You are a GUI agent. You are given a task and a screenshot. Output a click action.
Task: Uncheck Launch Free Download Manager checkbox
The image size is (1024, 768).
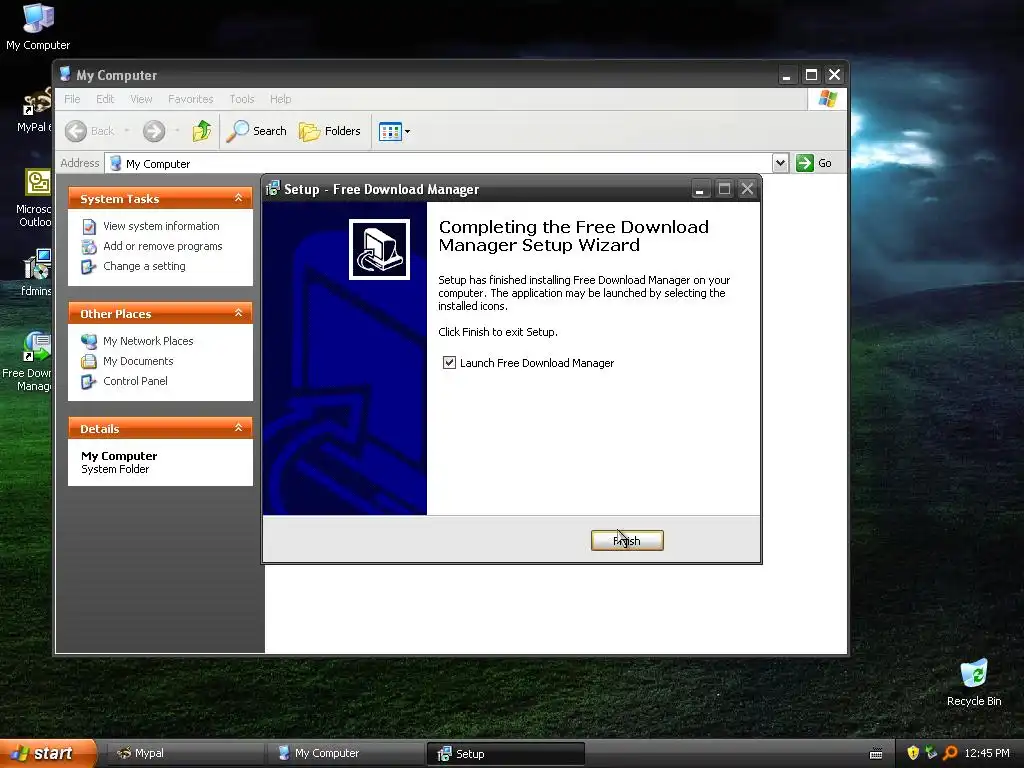click(449, 362)
